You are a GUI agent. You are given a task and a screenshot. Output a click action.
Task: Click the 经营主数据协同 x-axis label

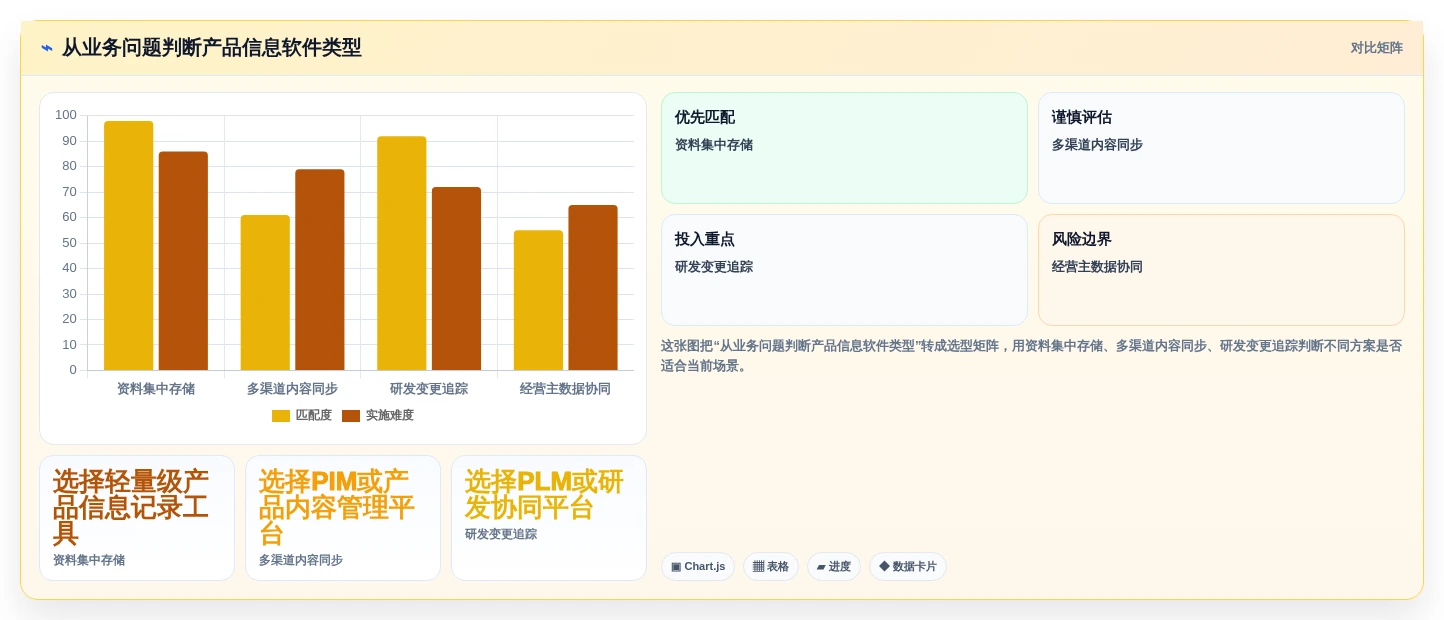click(x=565, y=389)
